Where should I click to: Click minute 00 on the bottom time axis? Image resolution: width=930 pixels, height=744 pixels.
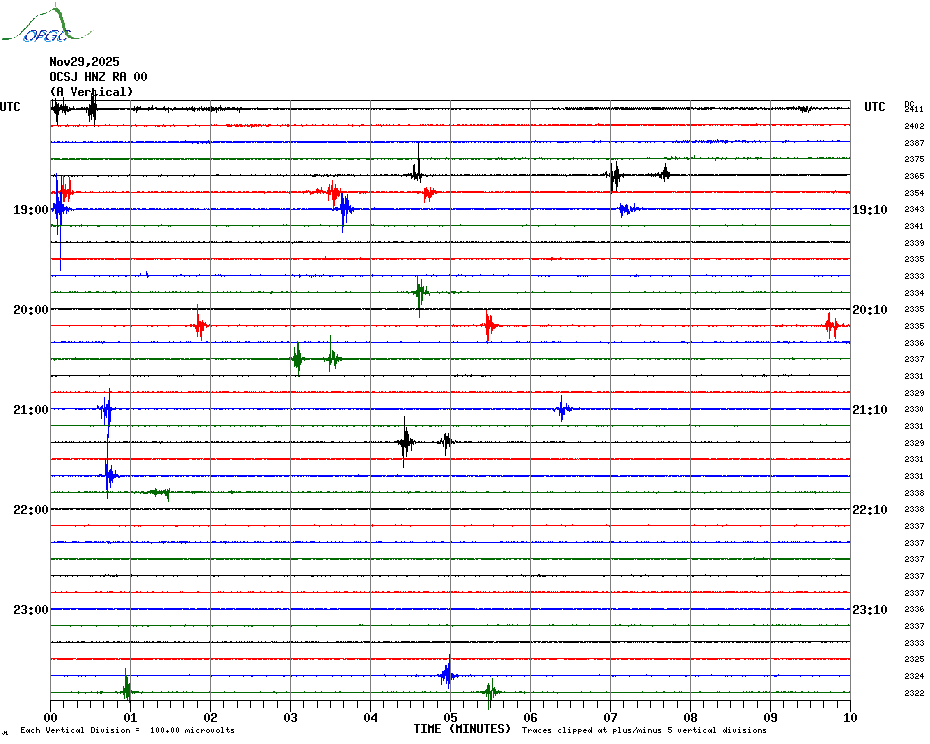50,717
